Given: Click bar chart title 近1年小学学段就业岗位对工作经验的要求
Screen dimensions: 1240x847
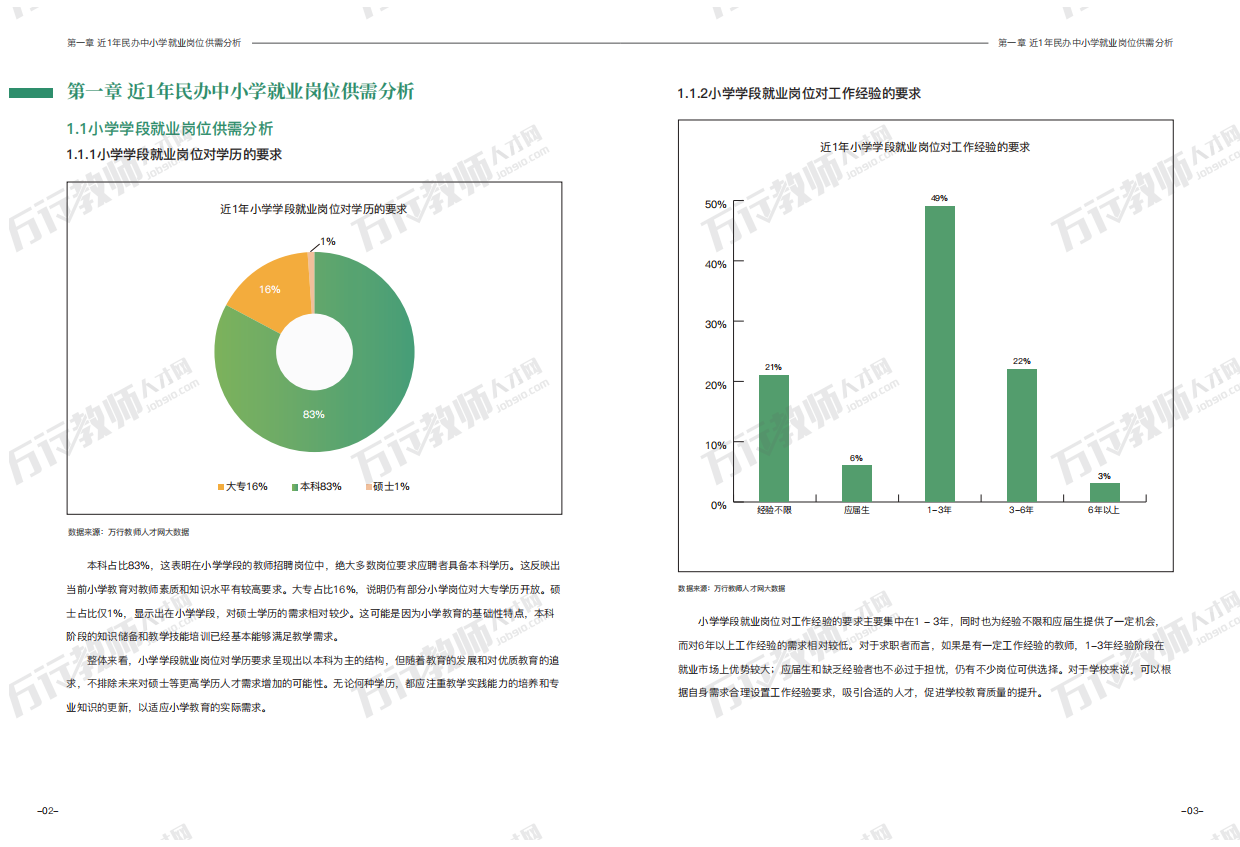Looking at the screenshot, I should pos(925,147).
